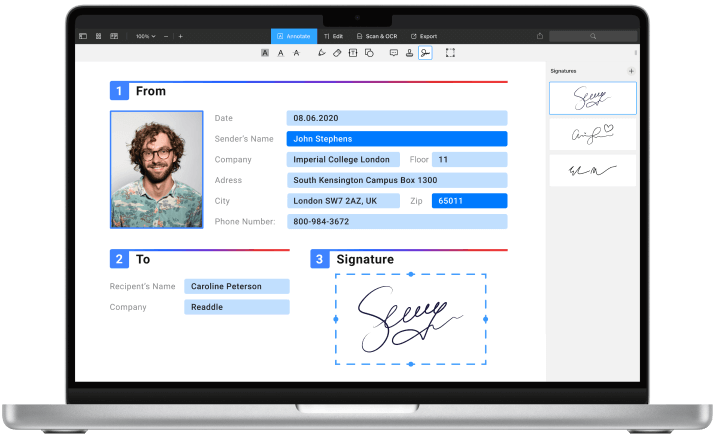Select the stamp tool

pyautogui.click(x=409, y=52)
